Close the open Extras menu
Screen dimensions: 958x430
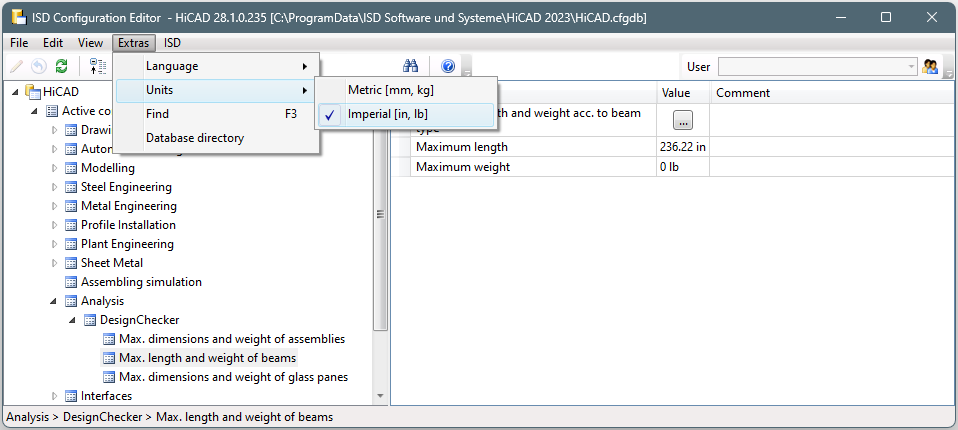[134, 43]
